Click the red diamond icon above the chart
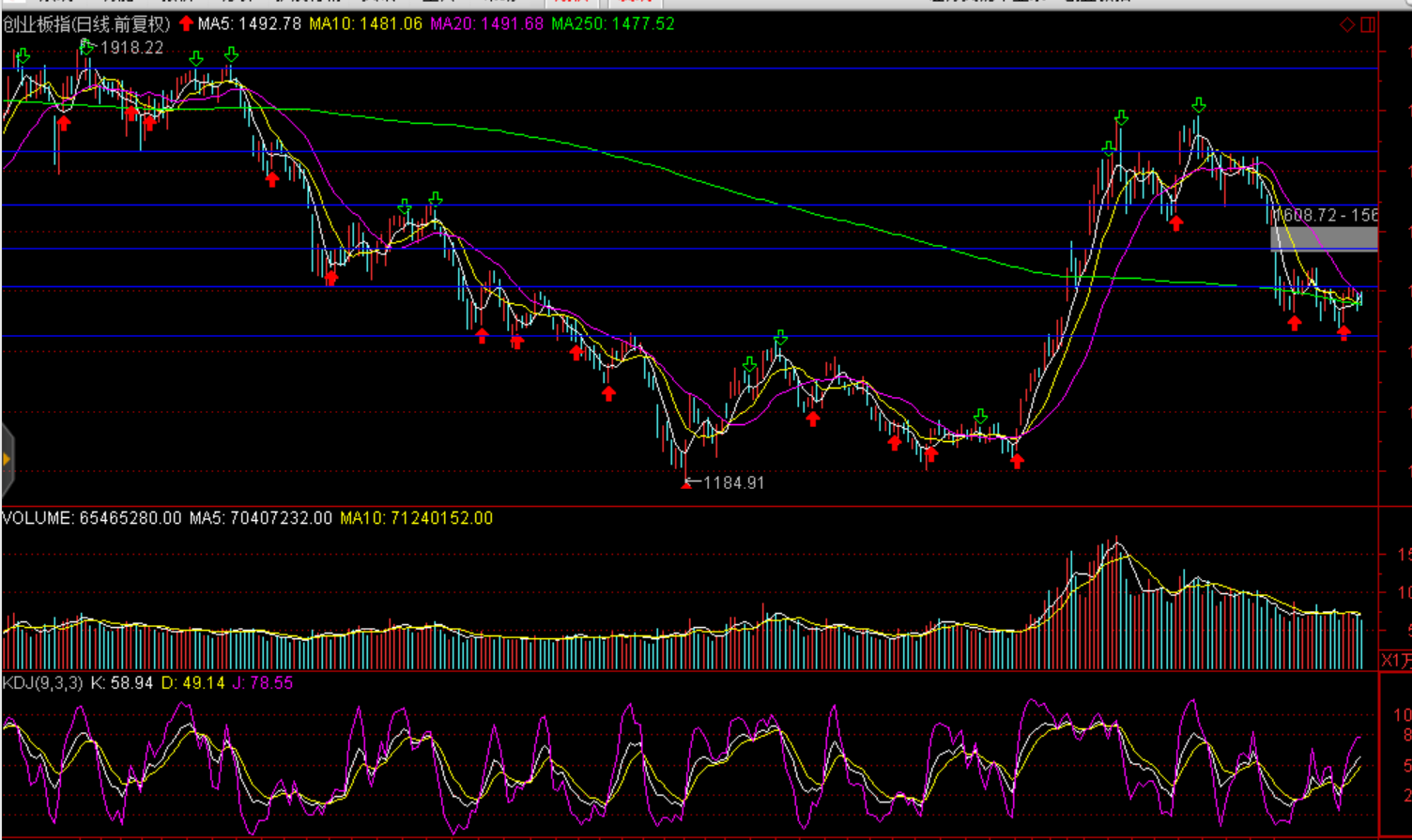 (x=1347, y=24)
